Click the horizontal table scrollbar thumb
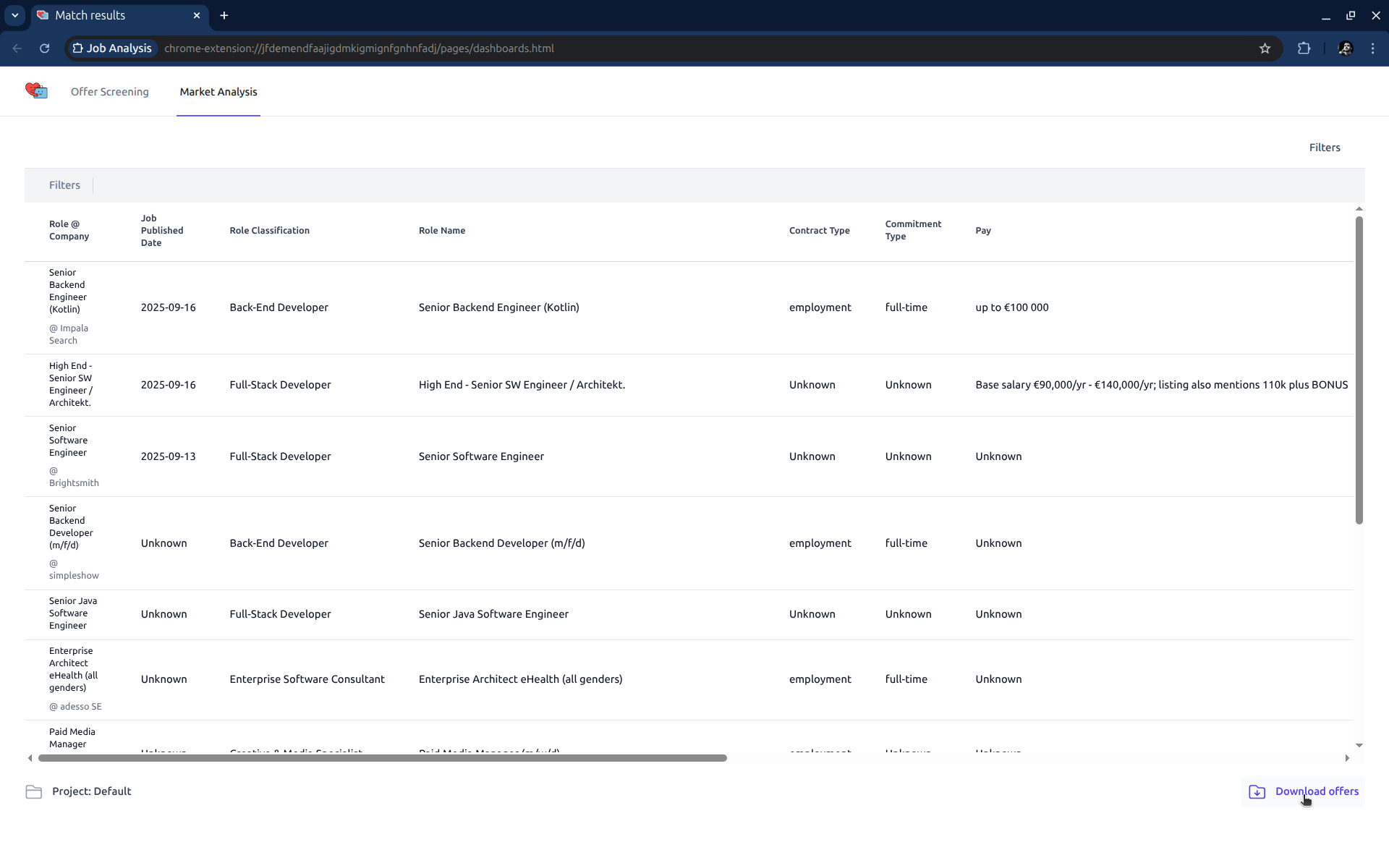The height and width of the screenshot is (868, 1389). coord(382,758)
